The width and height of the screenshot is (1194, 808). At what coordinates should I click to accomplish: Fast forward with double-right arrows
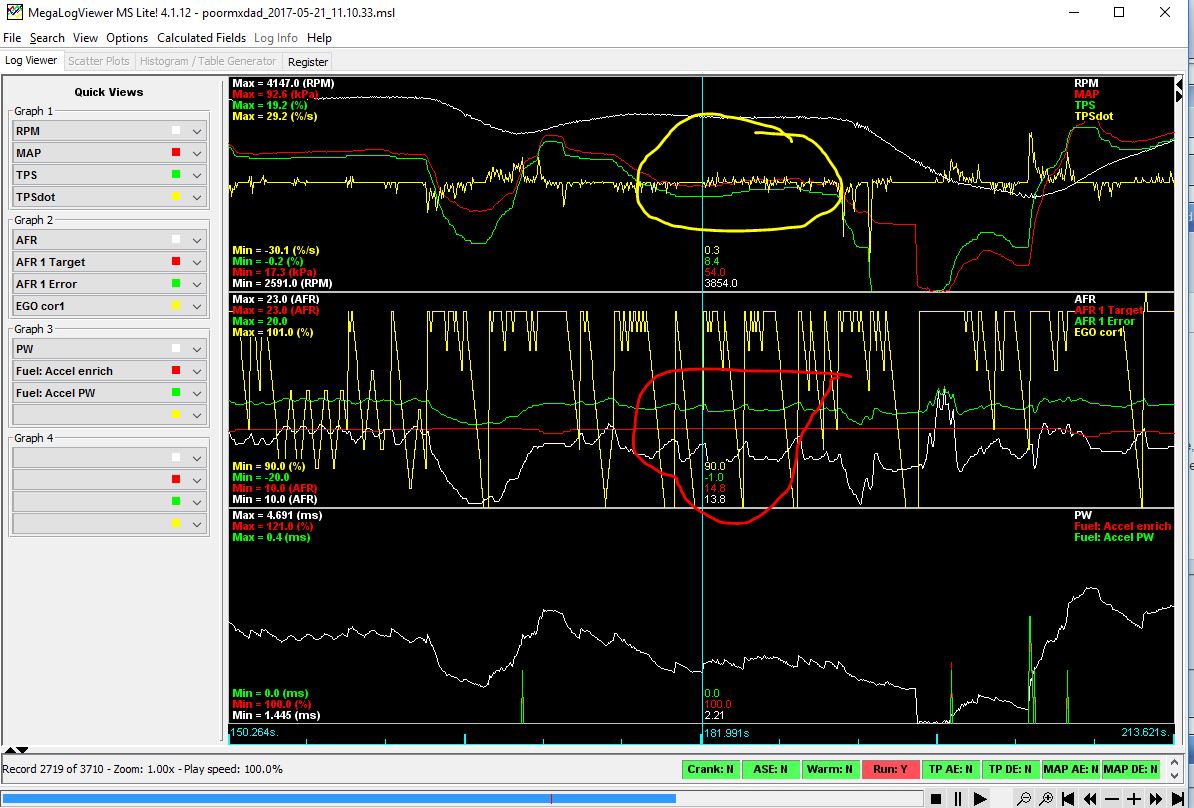pyautogui.click(x=1156, y=798)
